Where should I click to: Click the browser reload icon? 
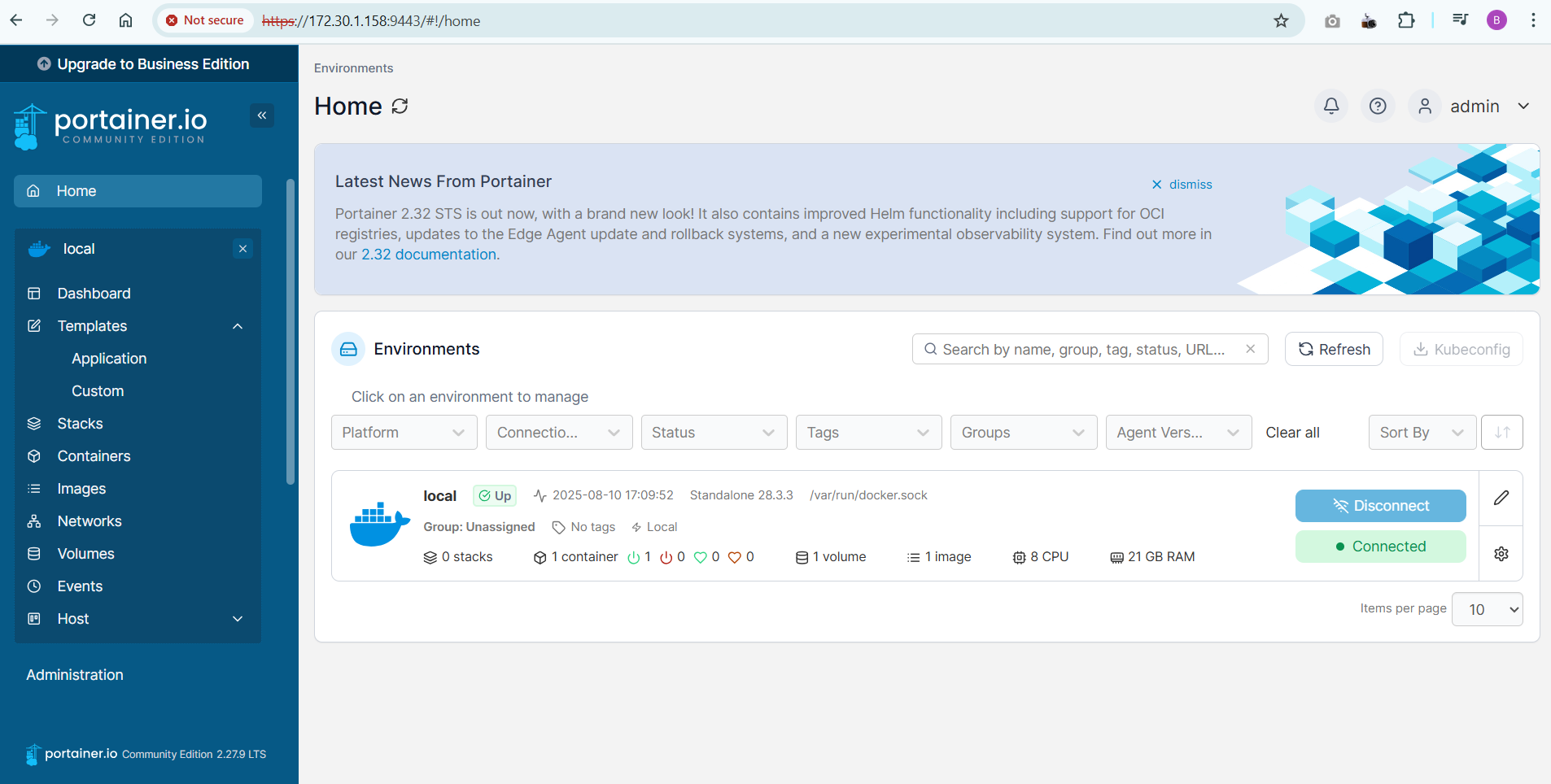coord(90,20)
